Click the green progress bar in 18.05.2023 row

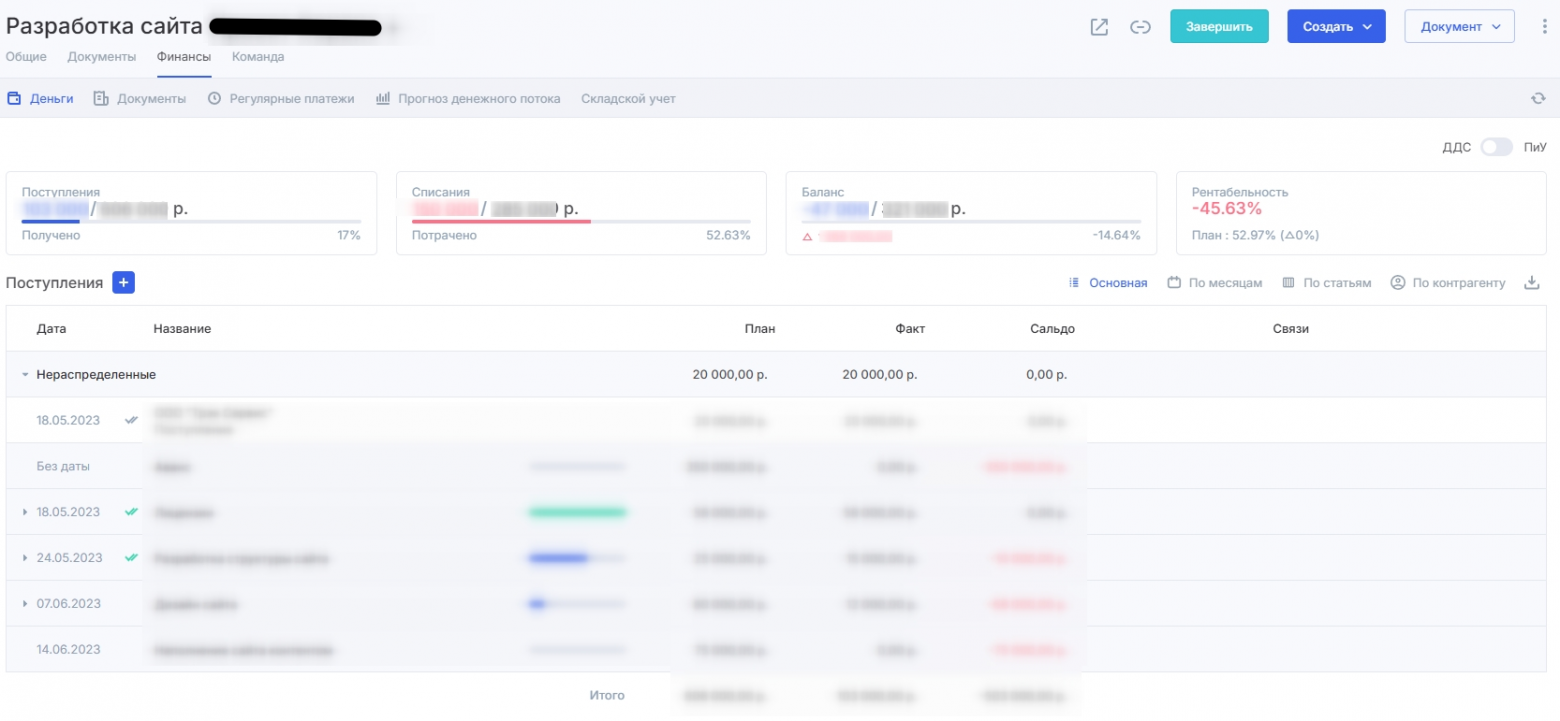[577, 512]
